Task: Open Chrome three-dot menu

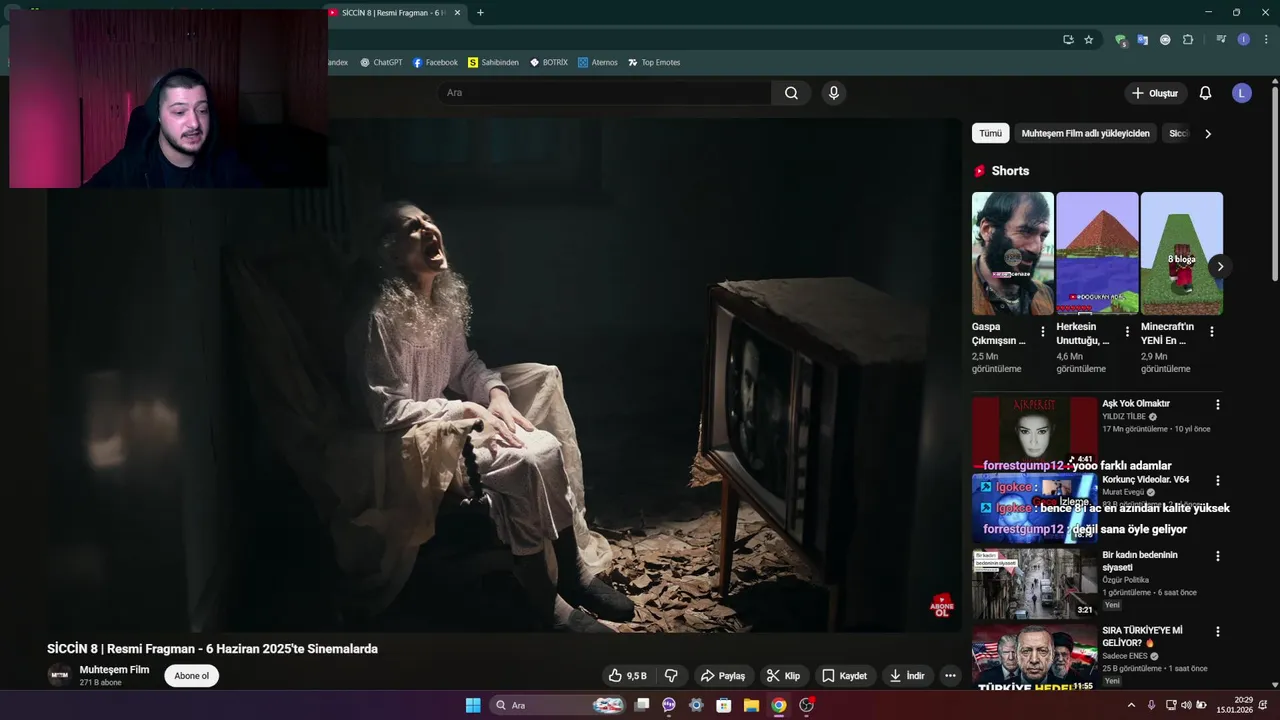Action: coord(1266,40)
